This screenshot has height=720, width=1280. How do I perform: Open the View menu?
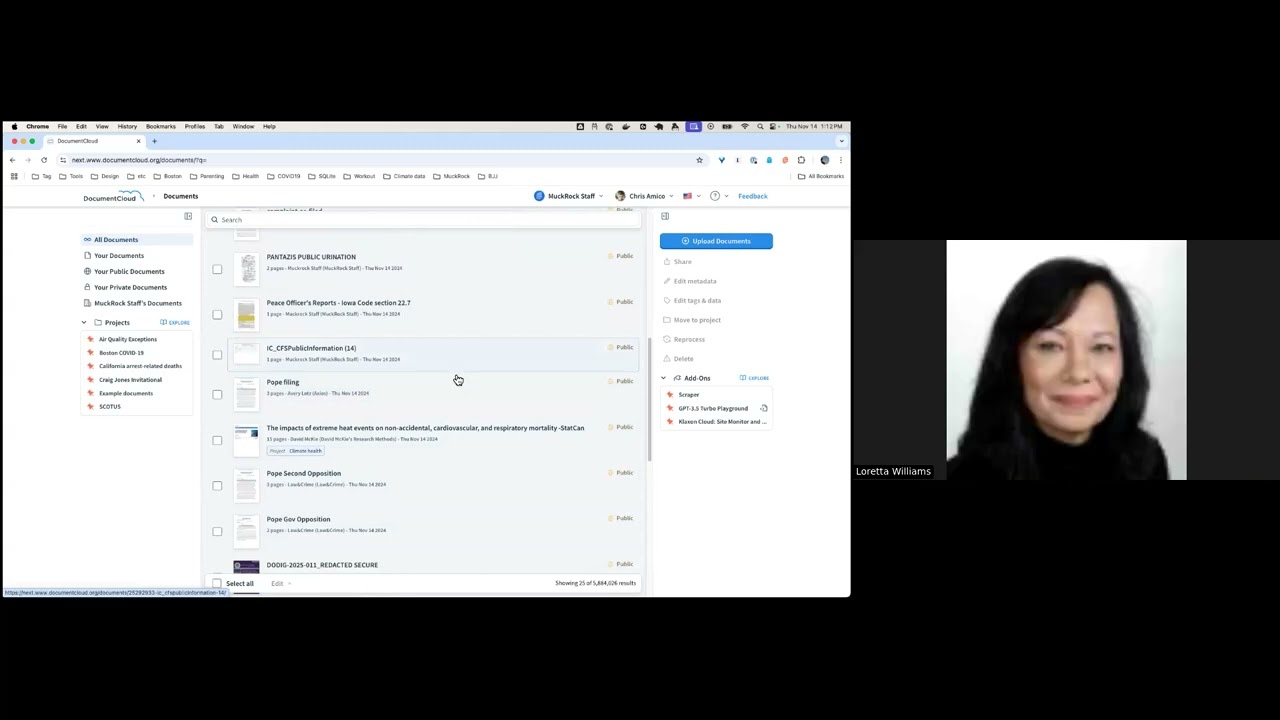pyautogui.click(x=102, y=127)
